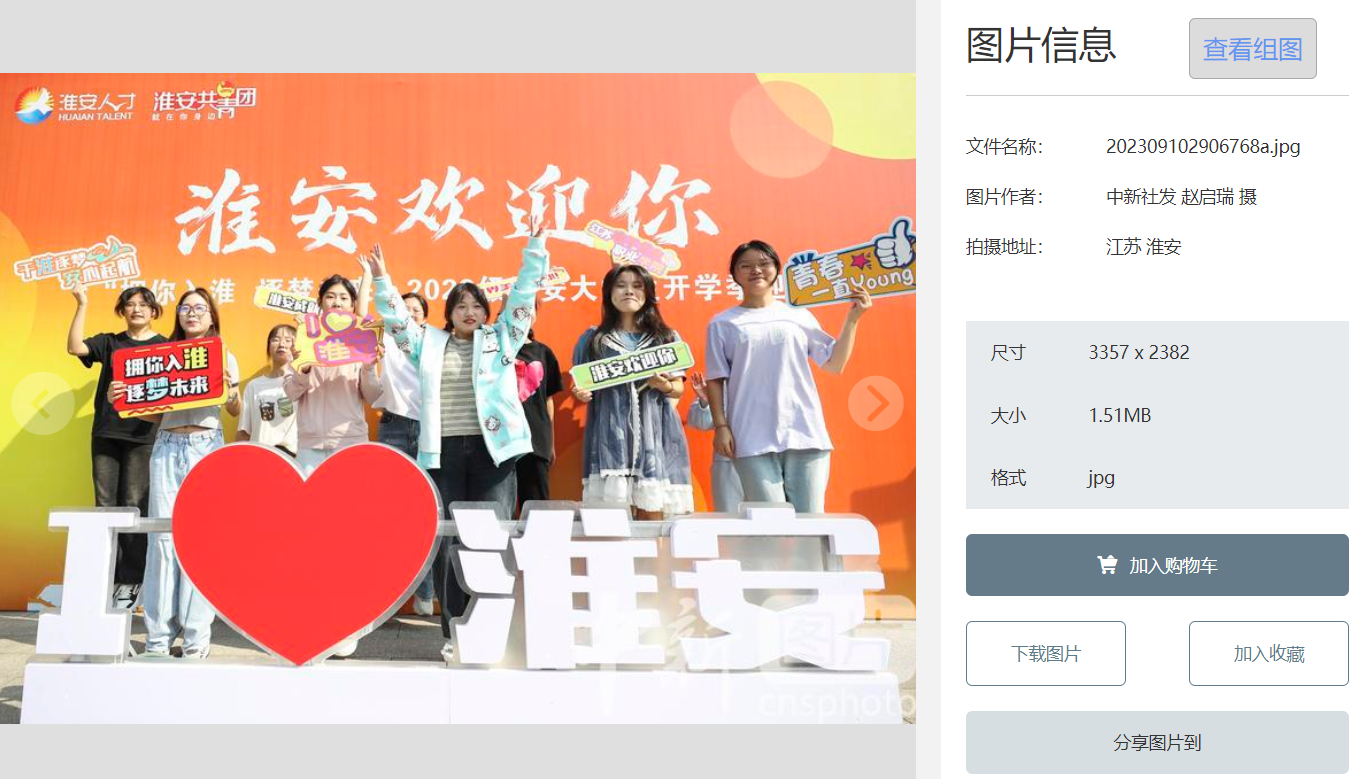Screen dimensions: 1367x779
Task: Add image via 加入购物车 button
Action: point(1157,565)
